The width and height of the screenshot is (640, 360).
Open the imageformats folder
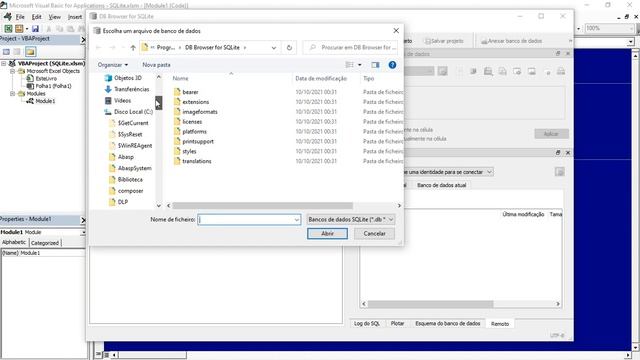(200, 112)
